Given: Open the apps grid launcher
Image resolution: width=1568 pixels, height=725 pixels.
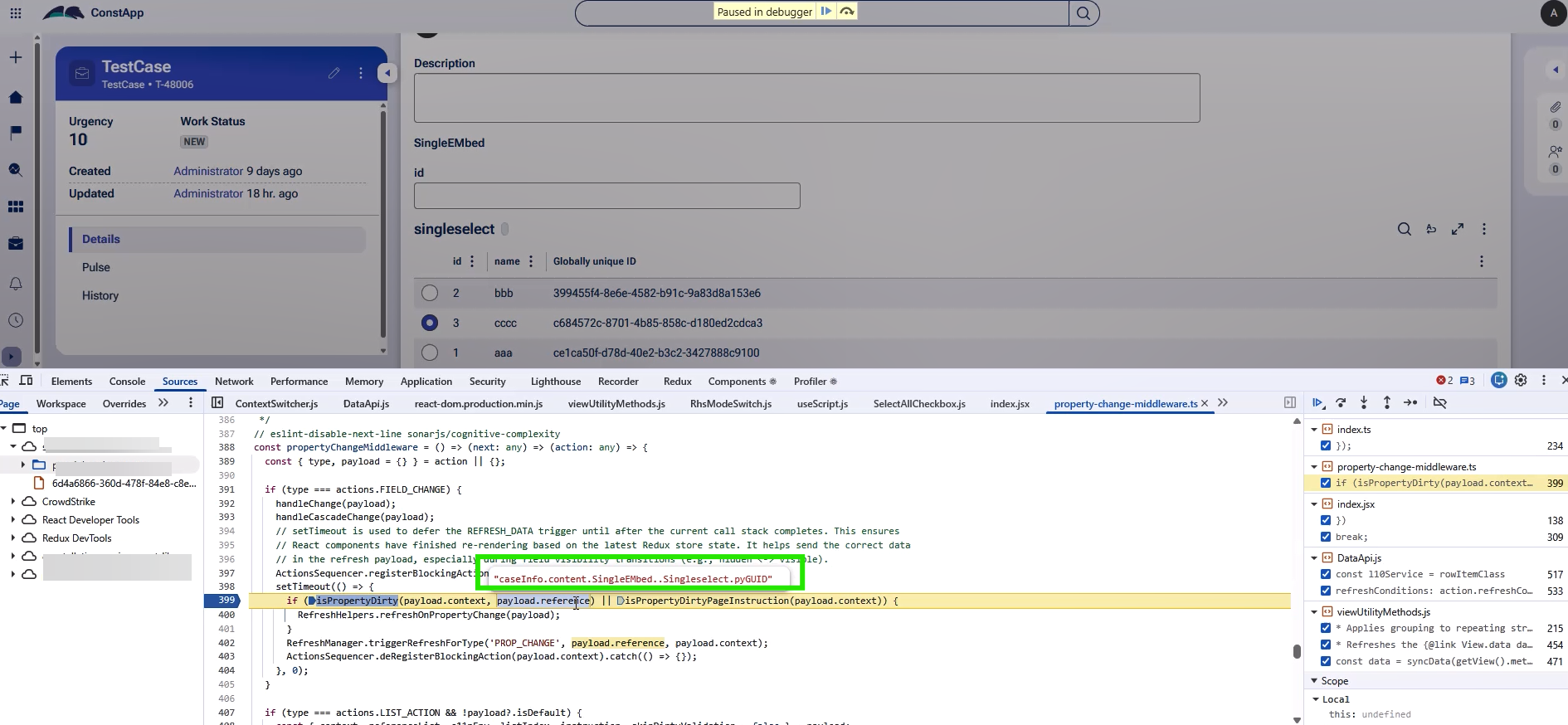Looking at the screenshot, I should pos(16,12).
